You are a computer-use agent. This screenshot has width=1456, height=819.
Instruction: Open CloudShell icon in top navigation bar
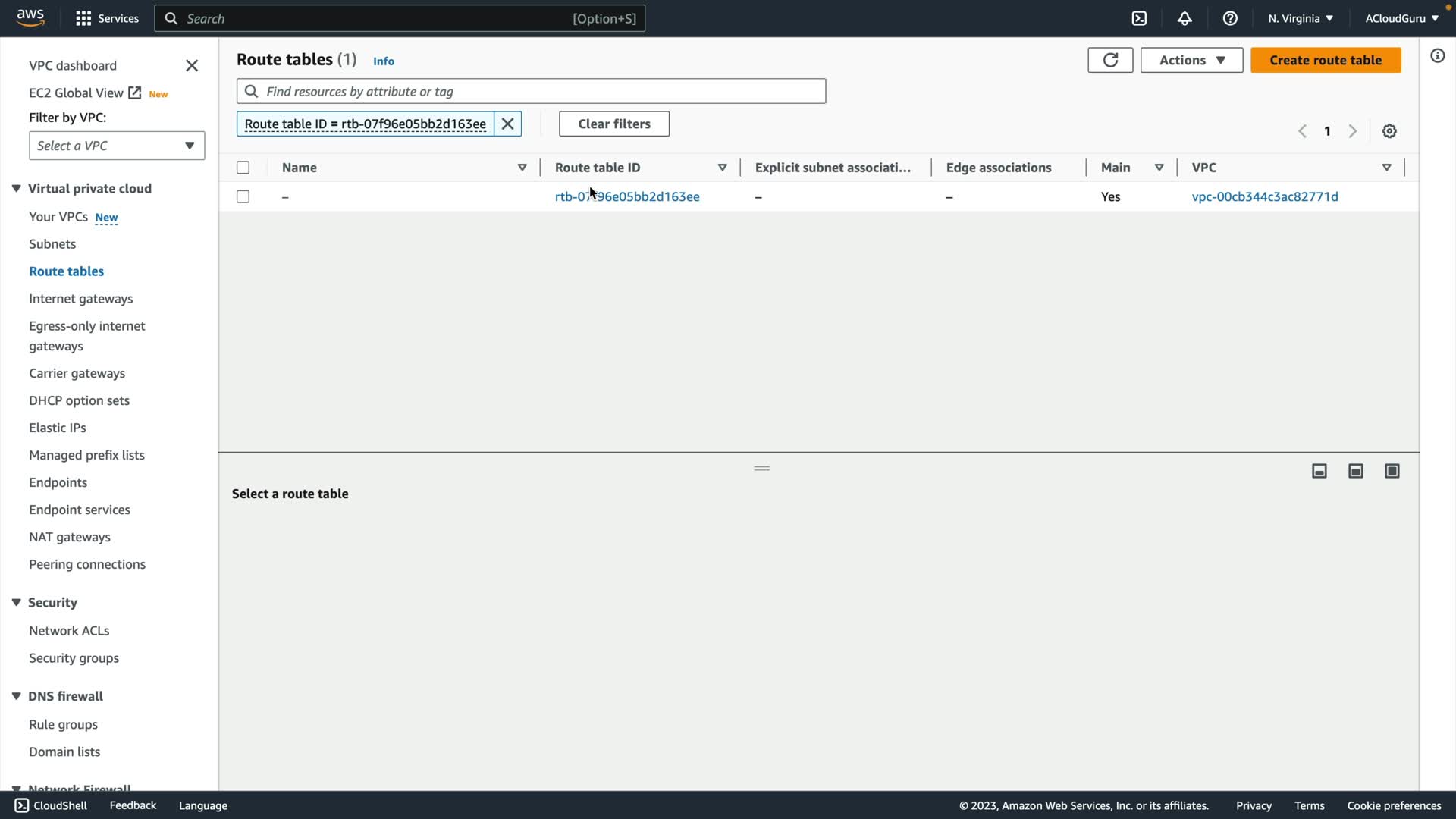[x=1139, y=18]
